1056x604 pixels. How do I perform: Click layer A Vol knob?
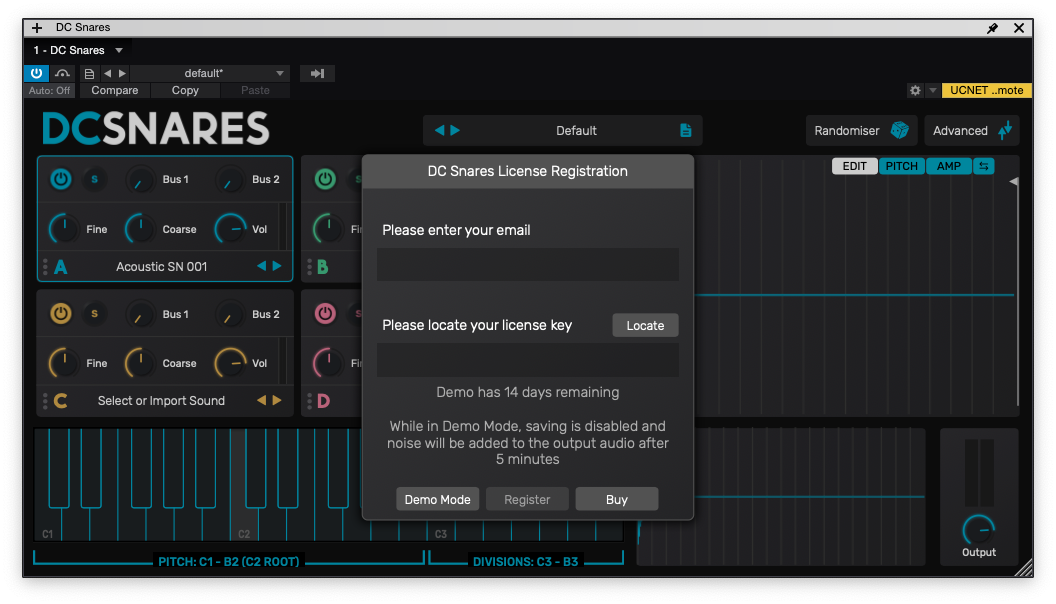tap(230, 229)
